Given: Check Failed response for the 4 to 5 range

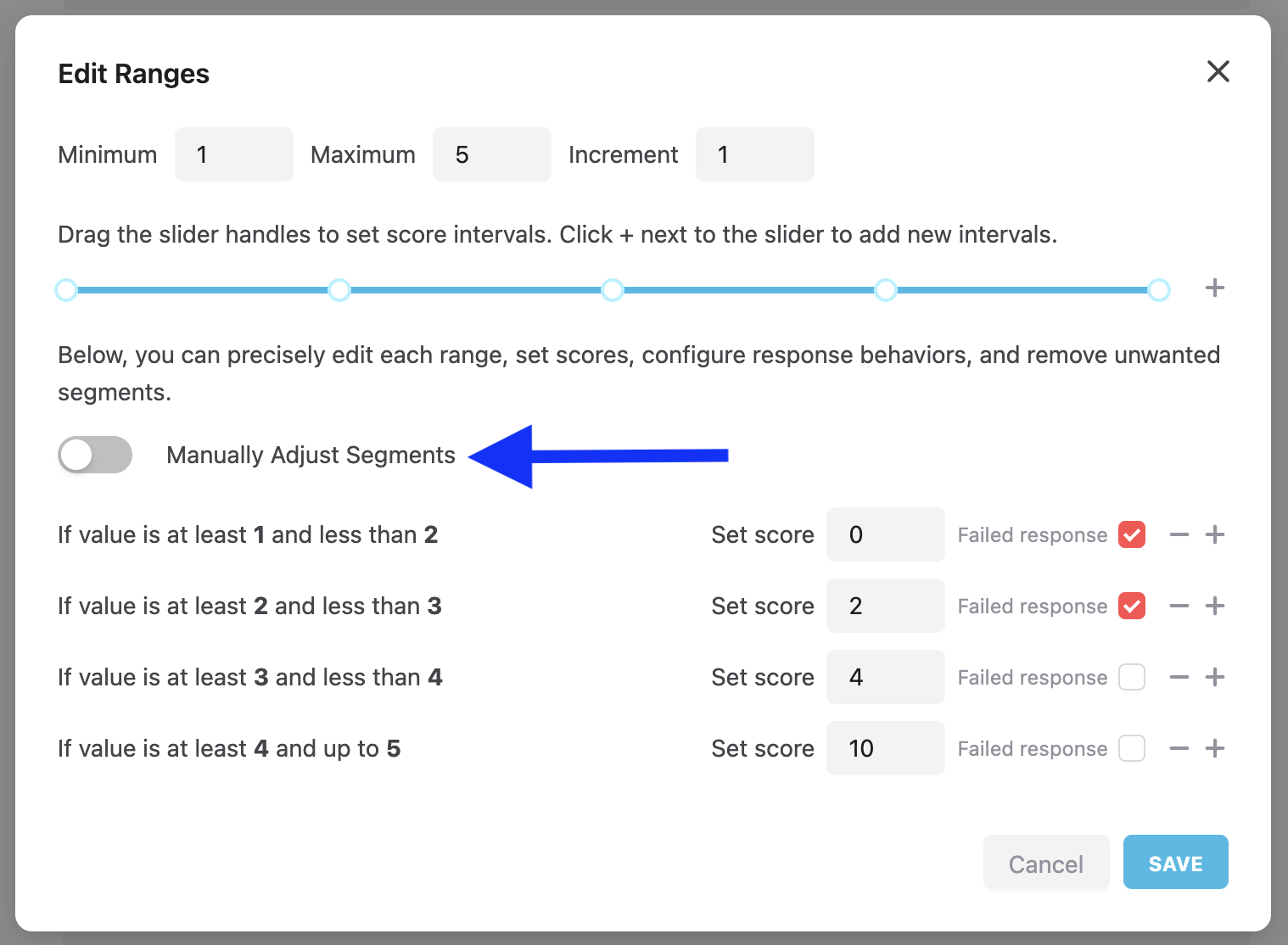Looking at the screenshot, I should (x=1132, y=749).
